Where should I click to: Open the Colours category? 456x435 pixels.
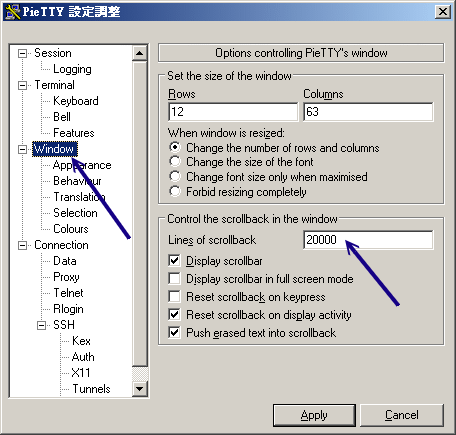pos(71,229)
